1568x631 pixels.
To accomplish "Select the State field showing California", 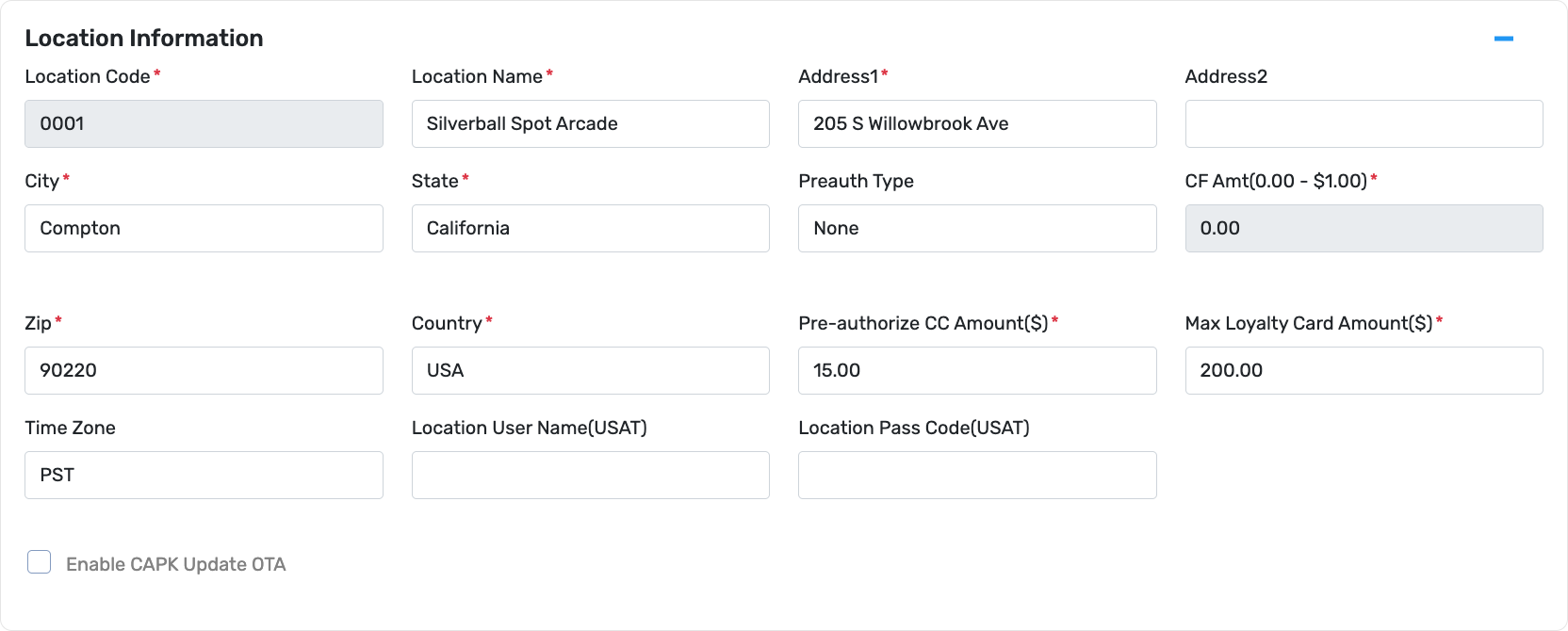I will tap(590, 228).
